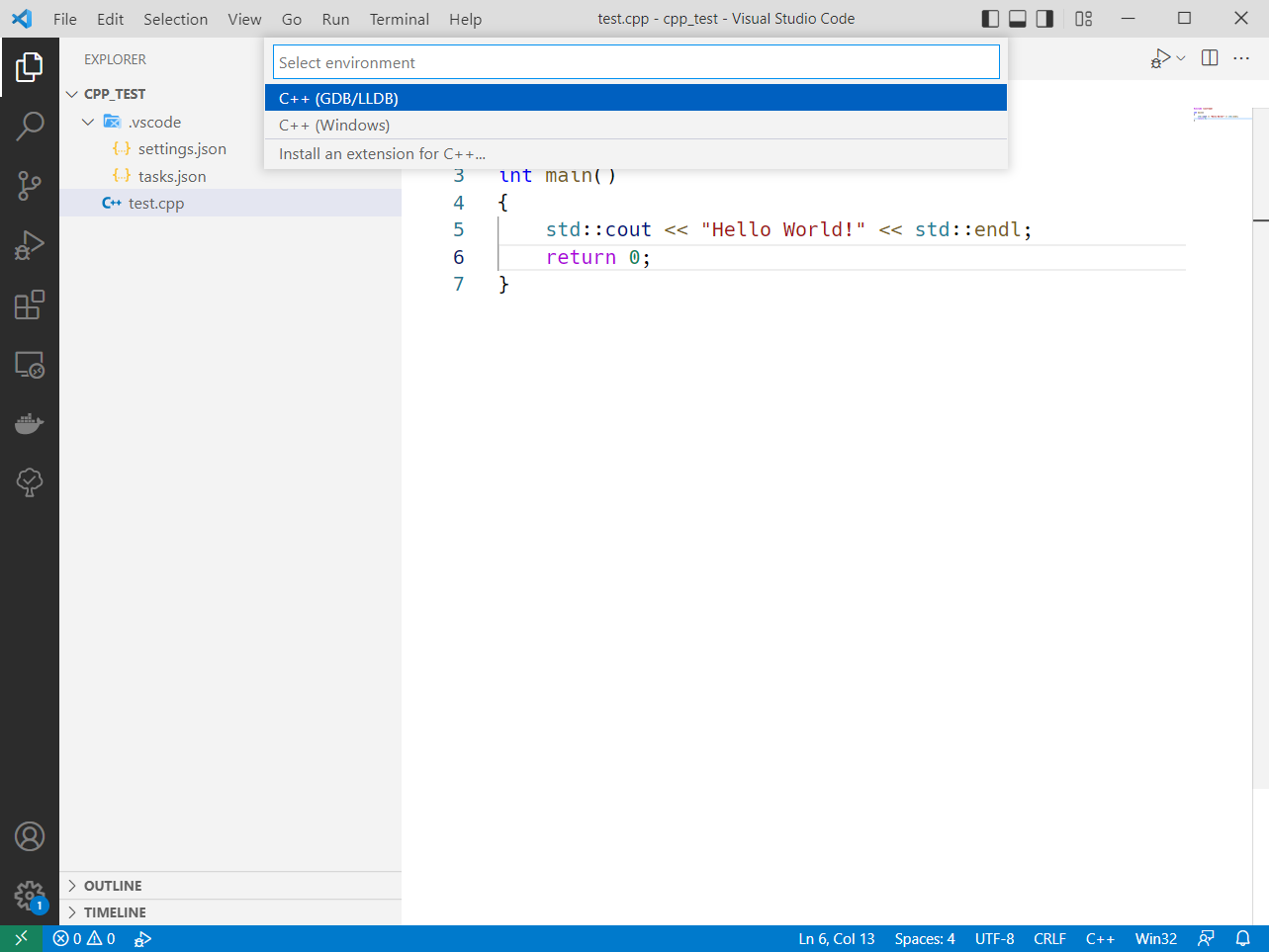Click the "Hello World!" string in code
This screenshot has height=952, width=1269.
pyautogui.click(x=783, y=229)
